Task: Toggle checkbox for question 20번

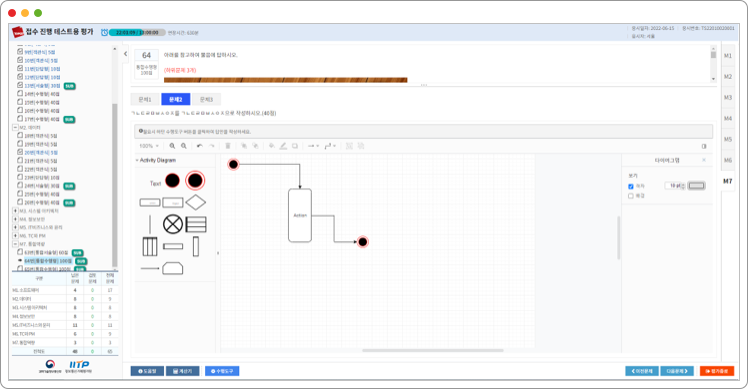Action: pos(20,152)
